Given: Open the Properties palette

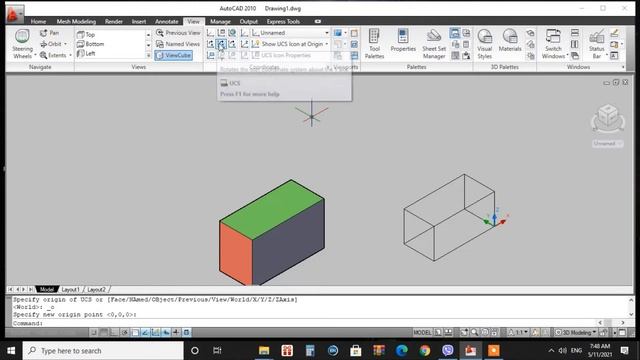Looking at the screenshot, I should (403, 41).
